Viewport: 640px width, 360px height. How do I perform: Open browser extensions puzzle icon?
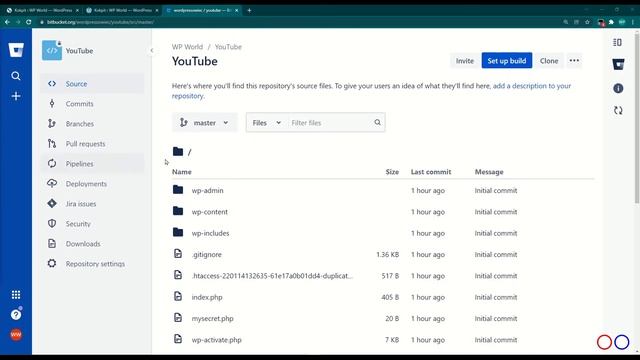click(x=611, y=22)
